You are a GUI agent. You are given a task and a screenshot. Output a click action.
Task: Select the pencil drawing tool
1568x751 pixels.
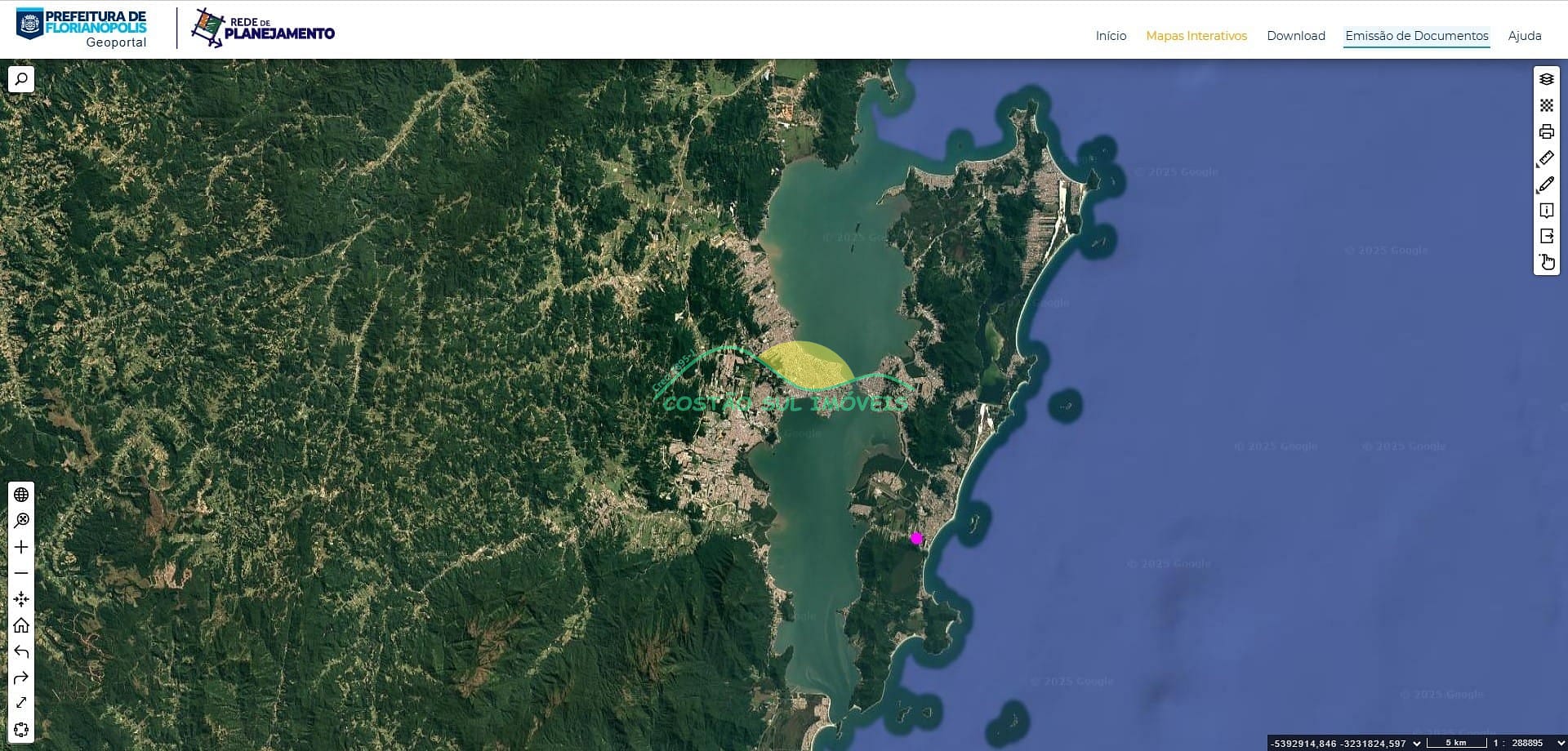(1546, 184)
